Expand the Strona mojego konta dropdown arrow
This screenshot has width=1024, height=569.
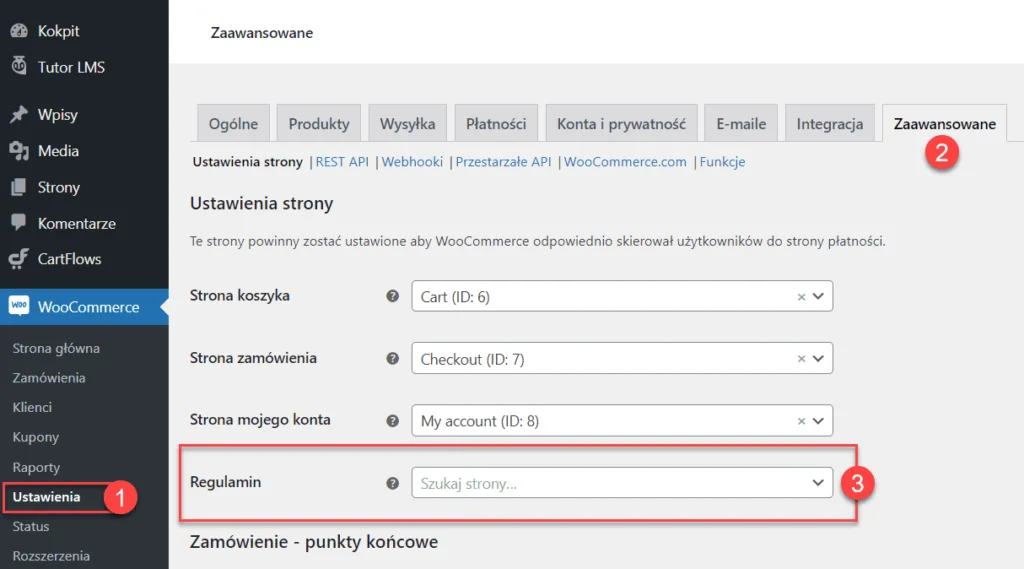tap(818, 421)
